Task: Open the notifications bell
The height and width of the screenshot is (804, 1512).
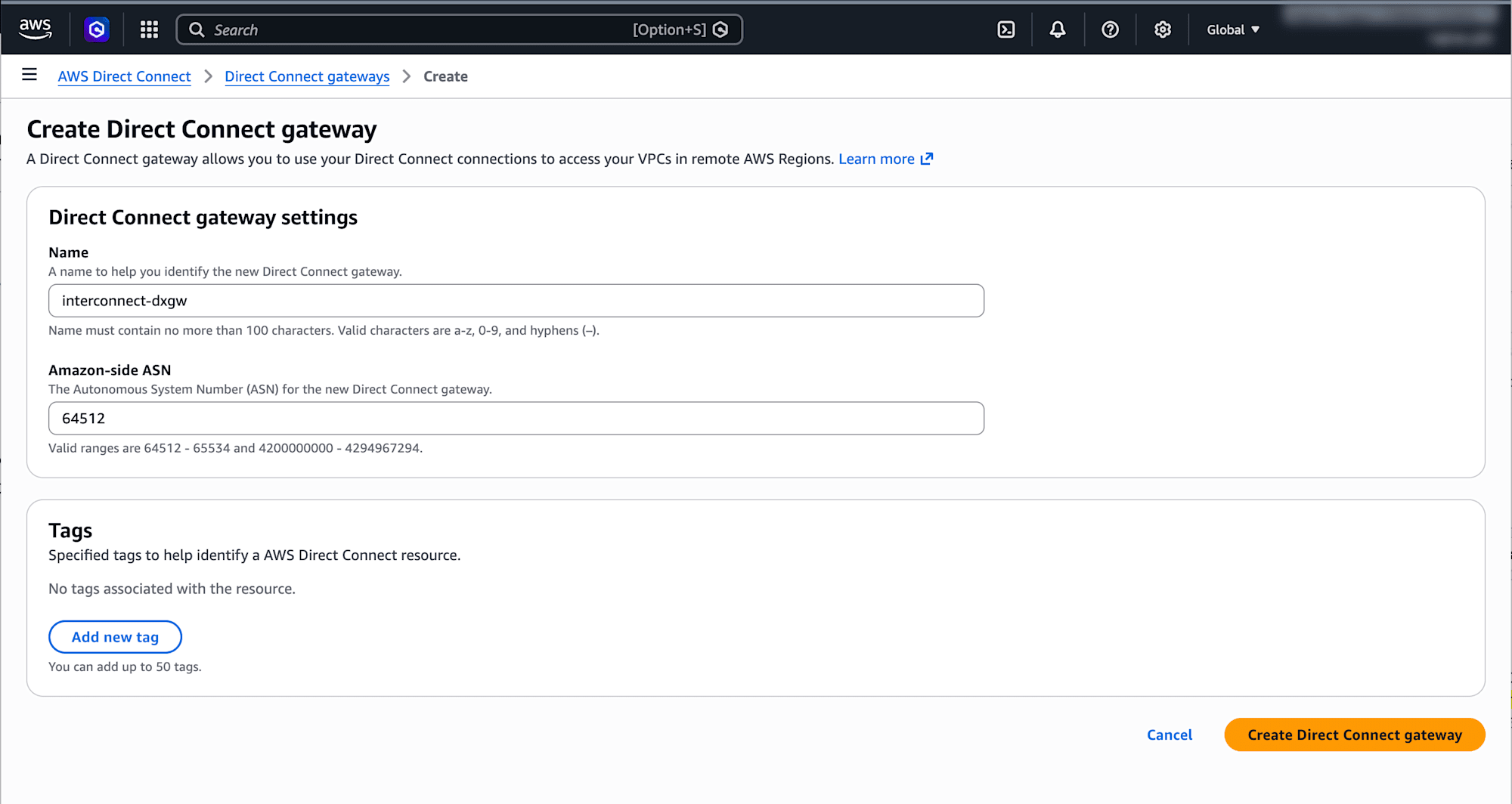Action: [1058, 29]
